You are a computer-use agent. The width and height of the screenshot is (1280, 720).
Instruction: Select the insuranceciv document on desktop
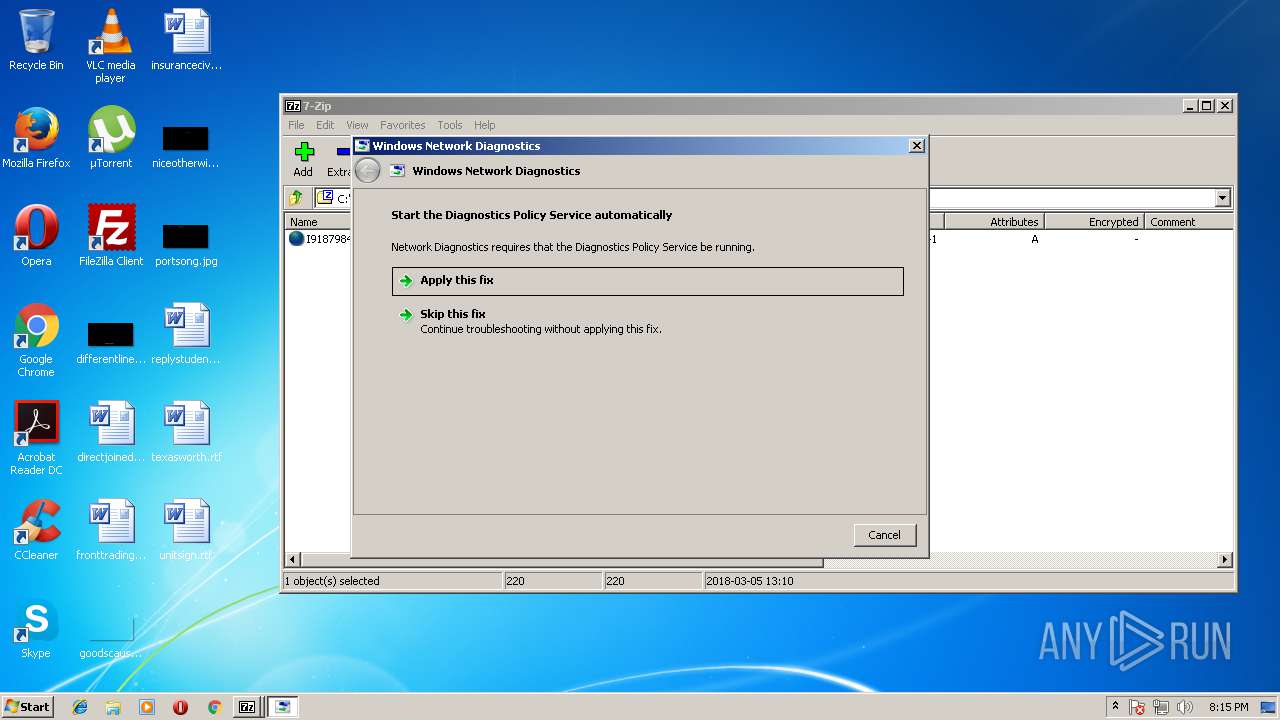point(186,40)
